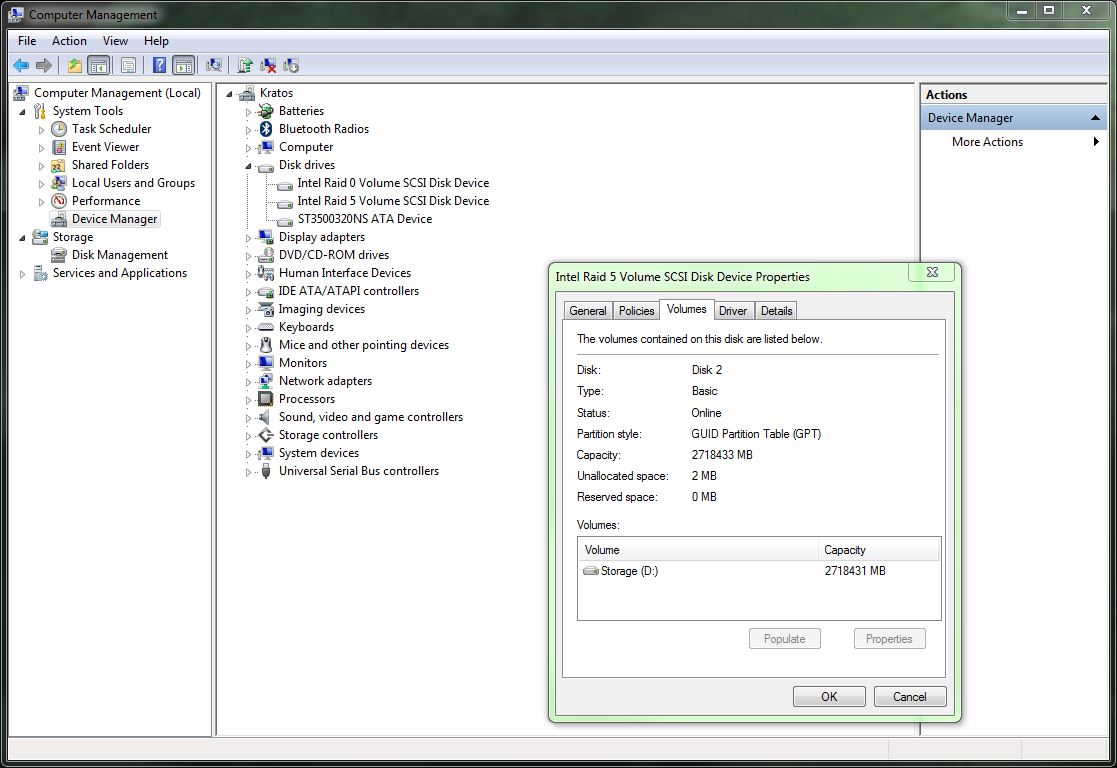Expand the Human Interface Devices category
1117x768 pixels.
point(249,274)
